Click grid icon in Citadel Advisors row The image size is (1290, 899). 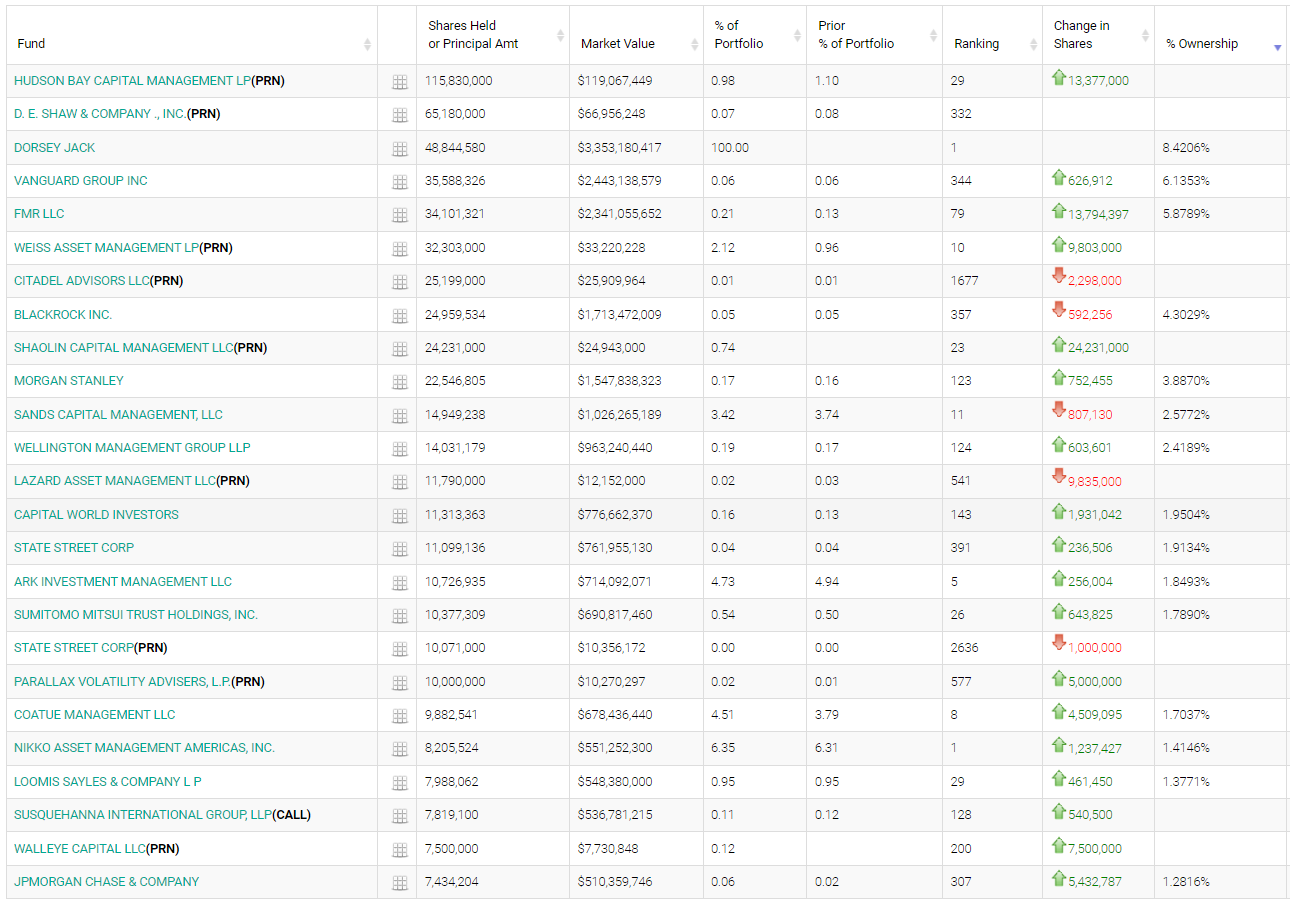[400, 282]
